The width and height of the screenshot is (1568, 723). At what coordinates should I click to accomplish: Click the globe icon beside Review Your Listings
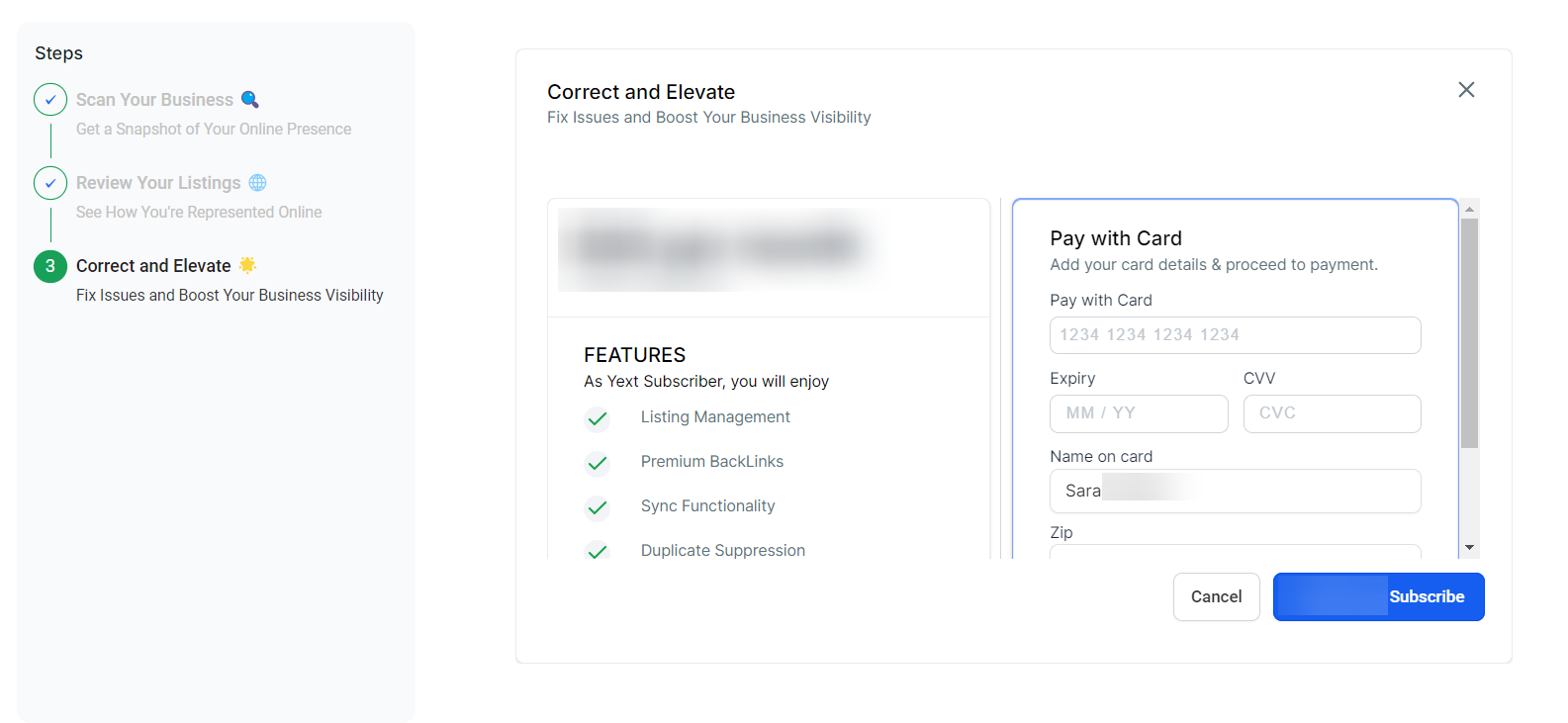tap(257, 183)
